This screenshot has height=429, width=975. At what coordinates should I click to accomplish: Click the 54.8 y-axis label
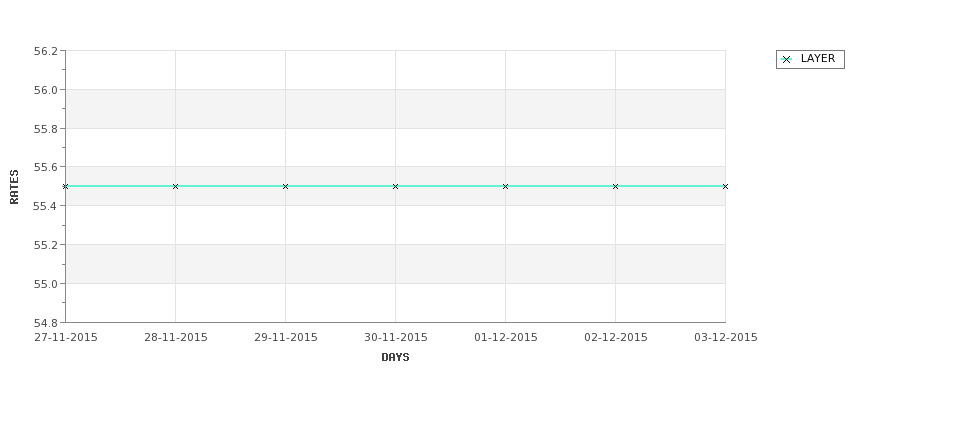coord(45,323)
